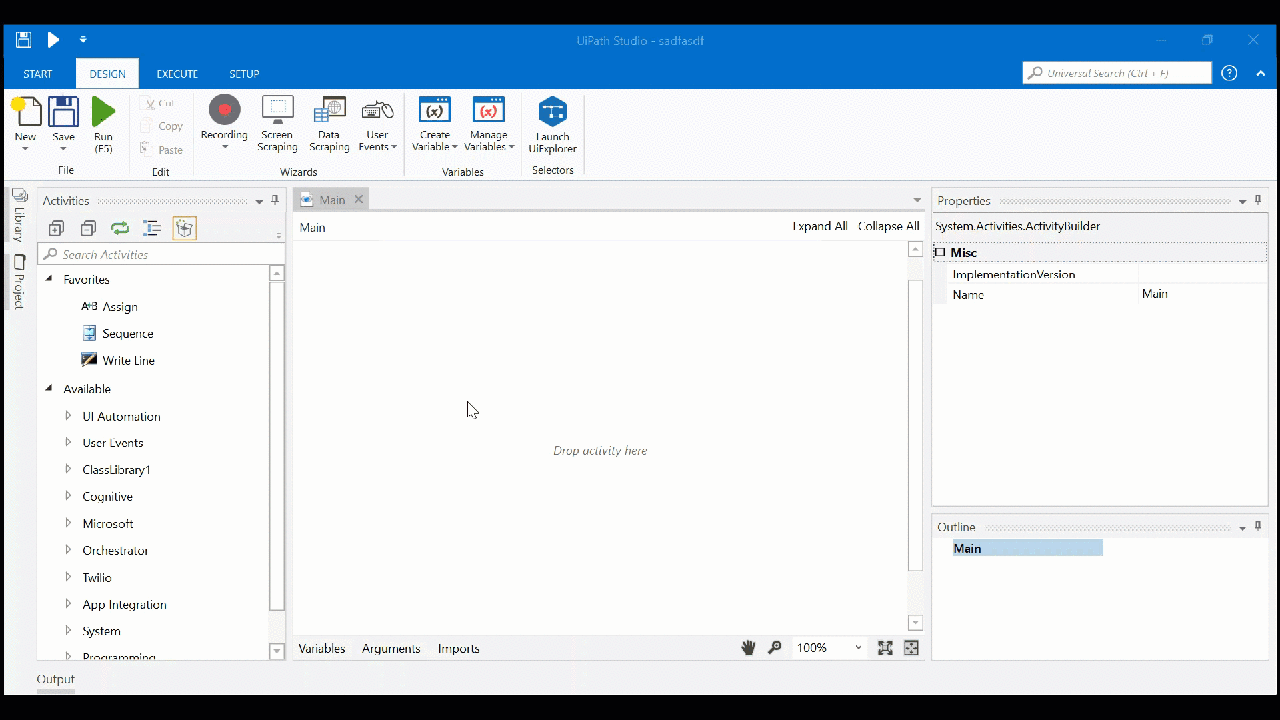Launch UiExplorer
The height and width of the screenshot is (720, 1280).
552,124
